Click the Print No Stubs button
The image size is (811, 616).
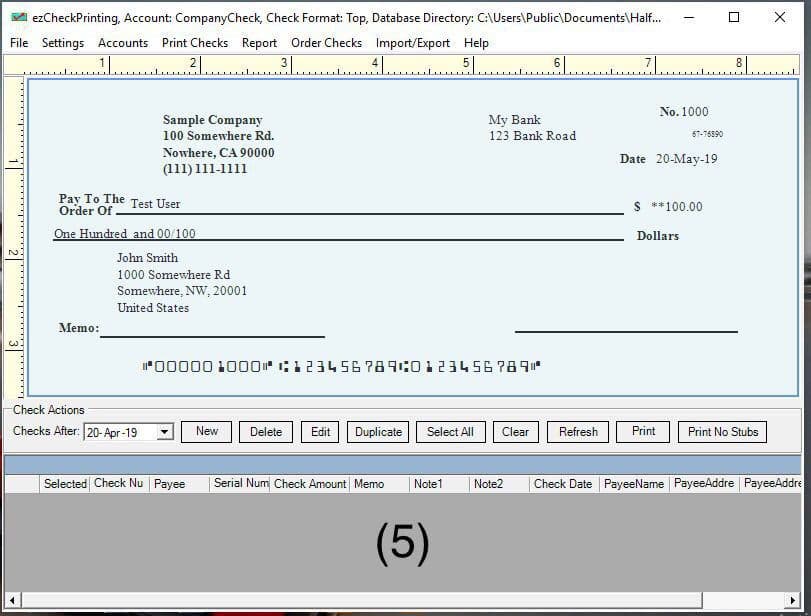723,432
